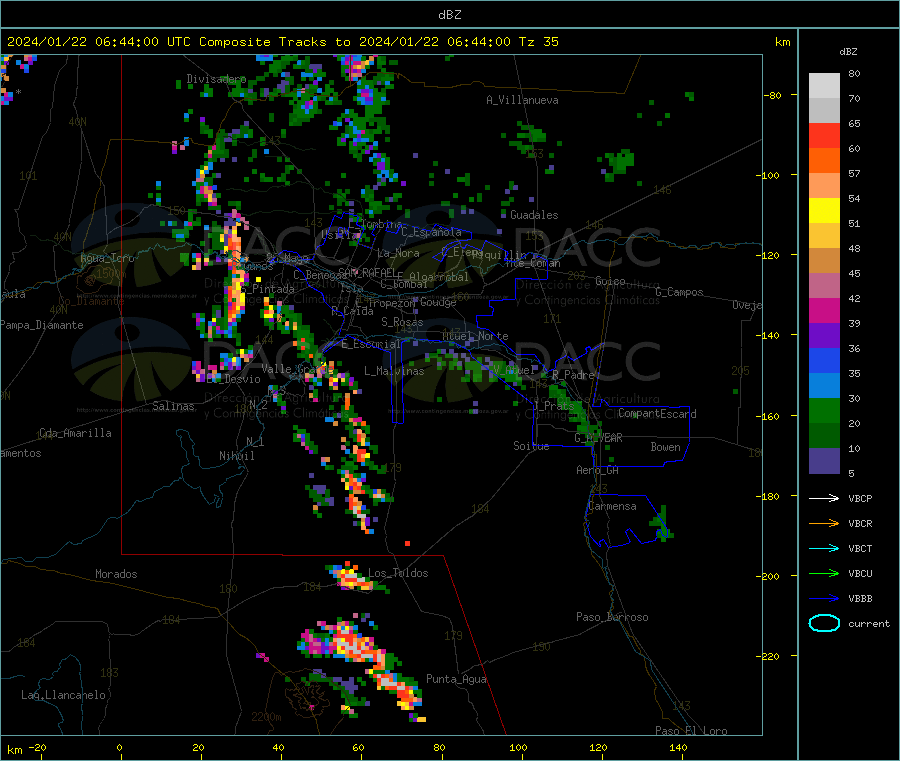The height and width of the screenshot is (761, 900).
Task: Select the 65-80 dBZ light gray swatch
Action: [x=824, y=98]
